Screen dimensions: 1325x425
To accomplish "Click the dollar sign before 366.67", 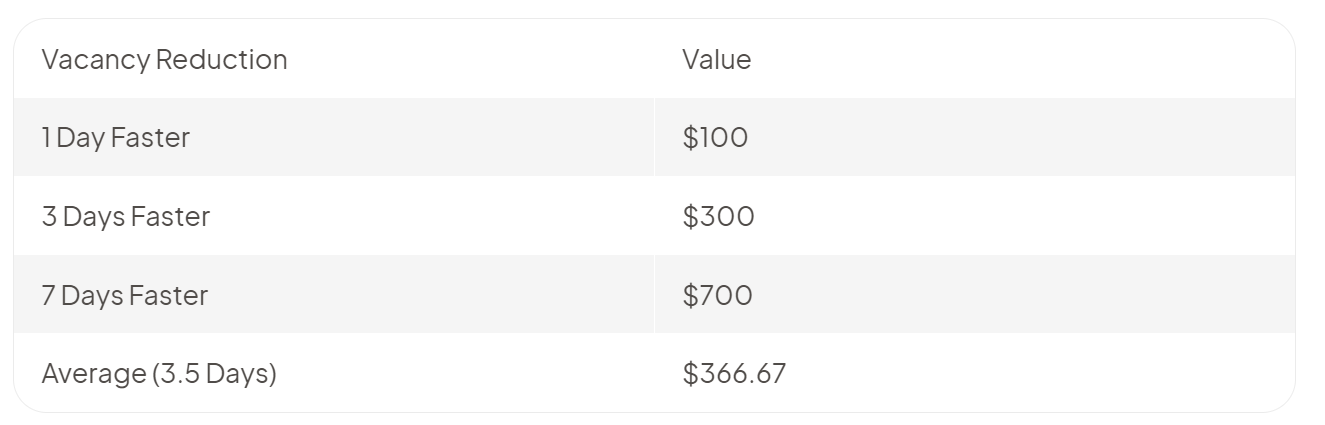I will (x=690, y=373).
